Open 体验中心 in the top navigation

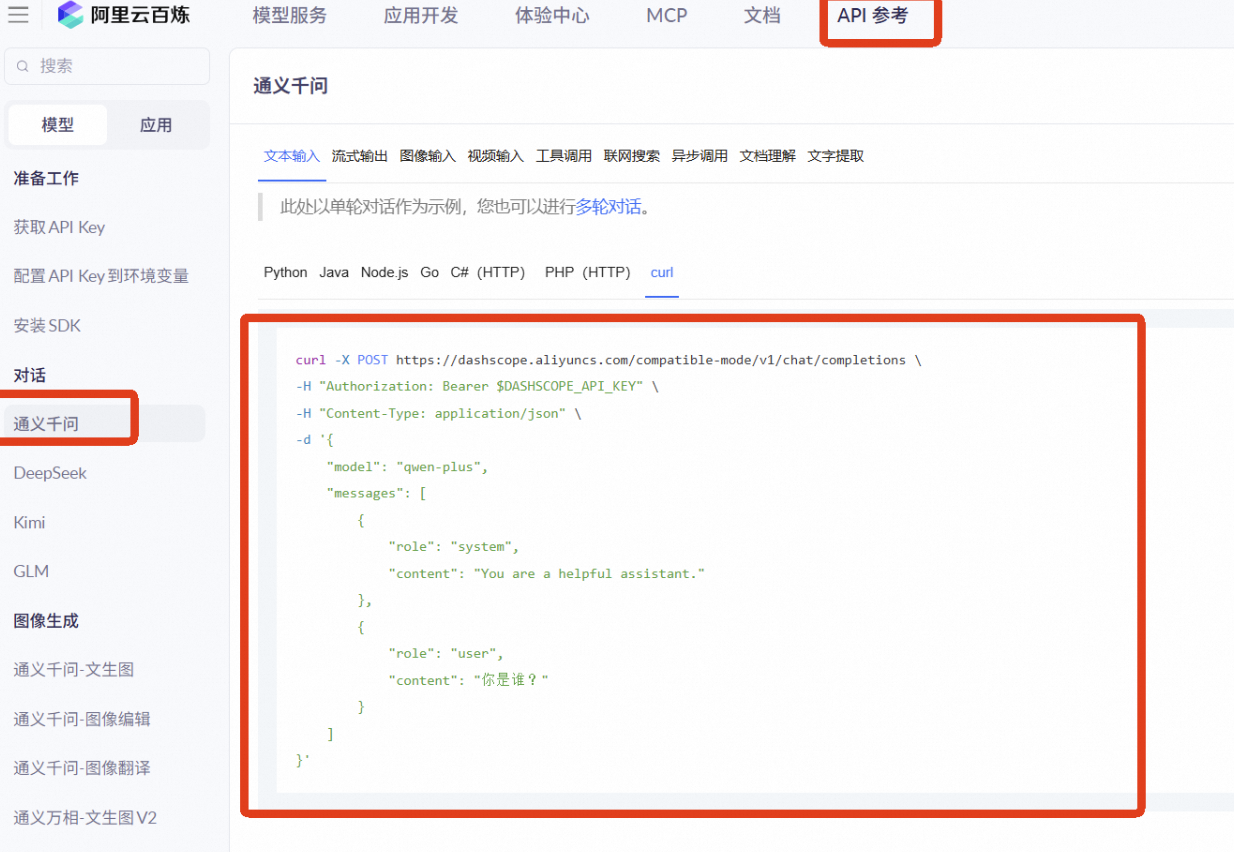tap(552, 16)
